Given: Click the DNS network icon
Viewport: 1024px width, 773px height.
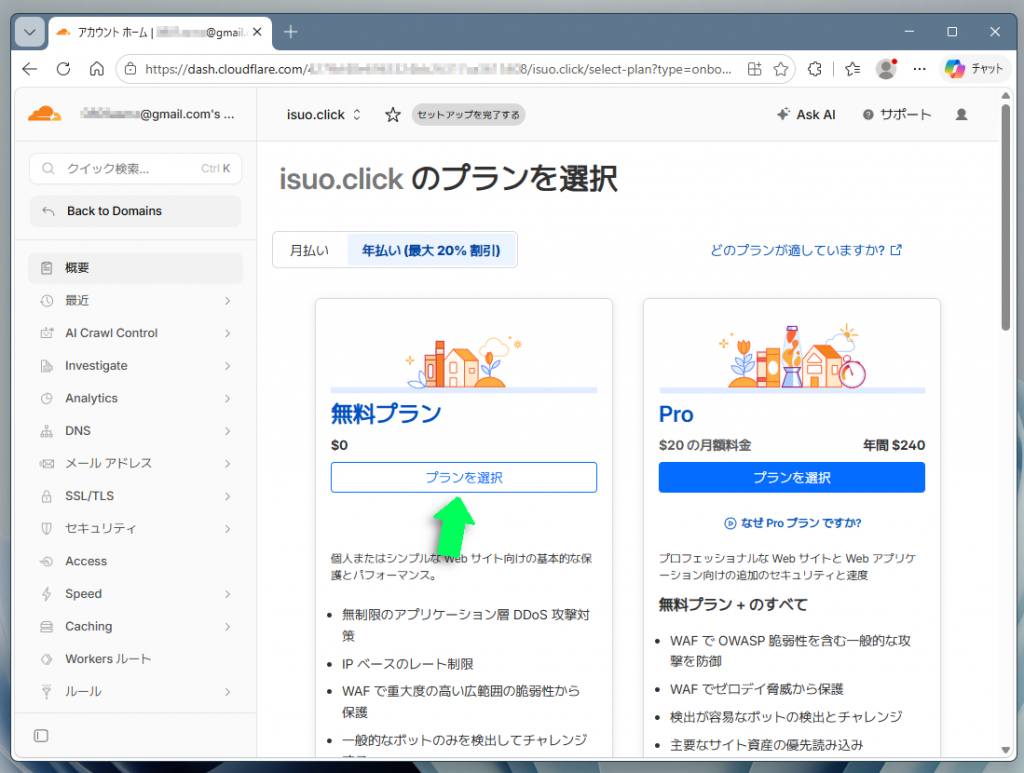Looking at the screenshot, I should [x=46, y=431].
